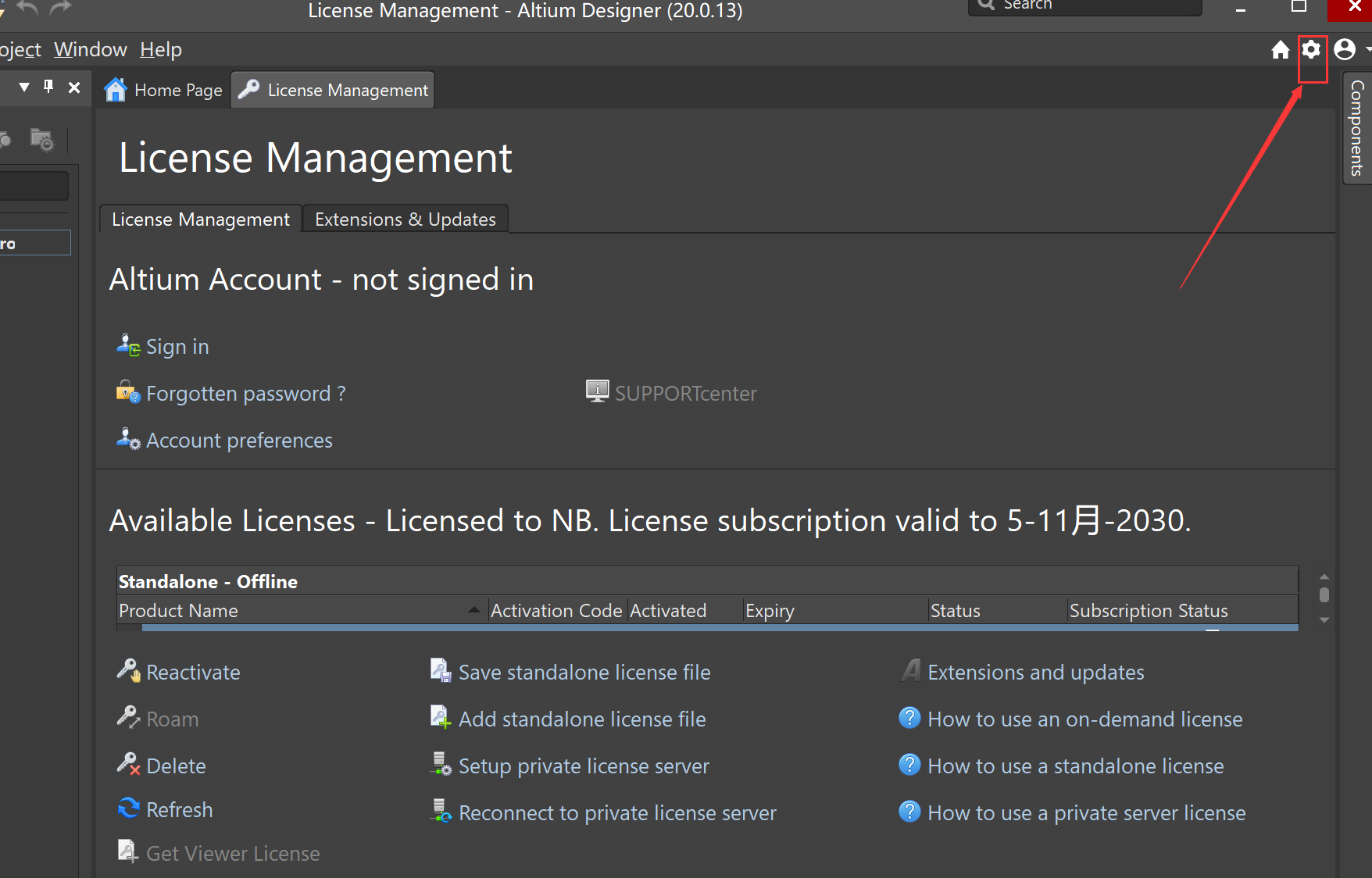Image resolution: width=1372 pixels, height=878 pixels.
Task: Click the Extensions and updates link
Action: coord(1036,672)
